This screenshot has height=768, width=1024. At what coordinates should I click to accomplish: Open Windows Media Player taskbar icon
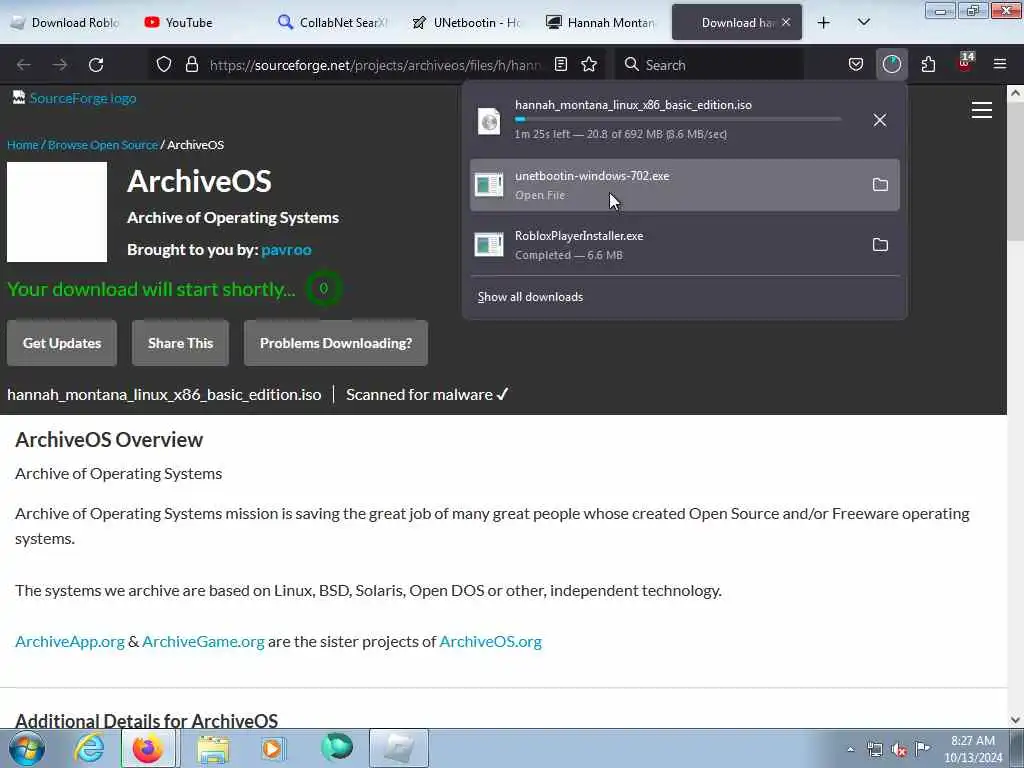click(273, 748)
